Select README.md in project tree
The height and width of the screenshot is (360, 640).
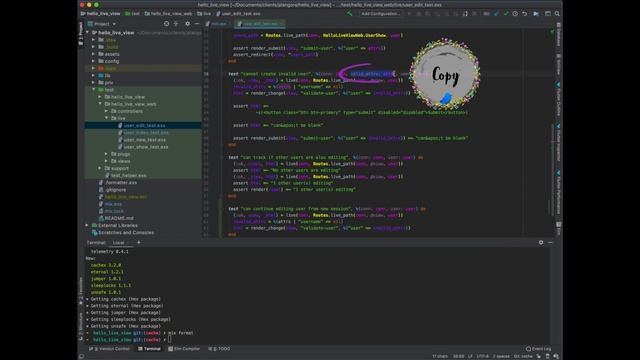tap(119, 218)
